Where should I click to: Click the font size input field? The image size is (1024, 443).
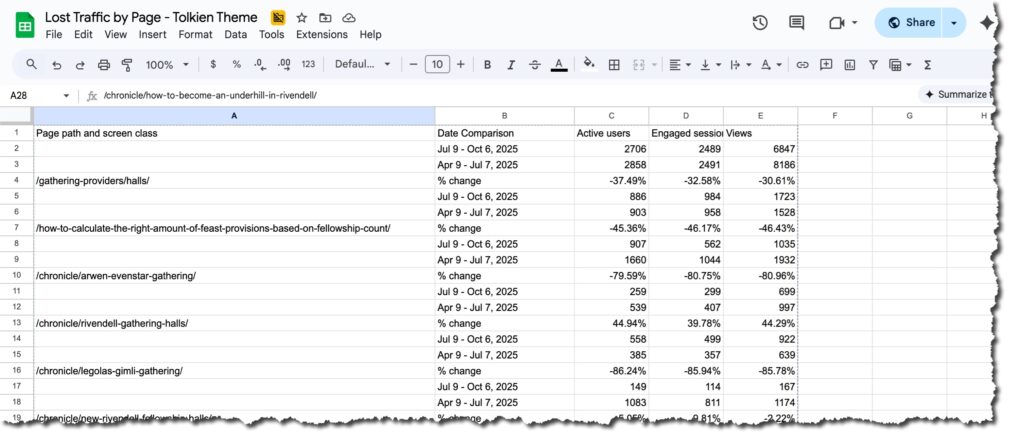[437, 64]
